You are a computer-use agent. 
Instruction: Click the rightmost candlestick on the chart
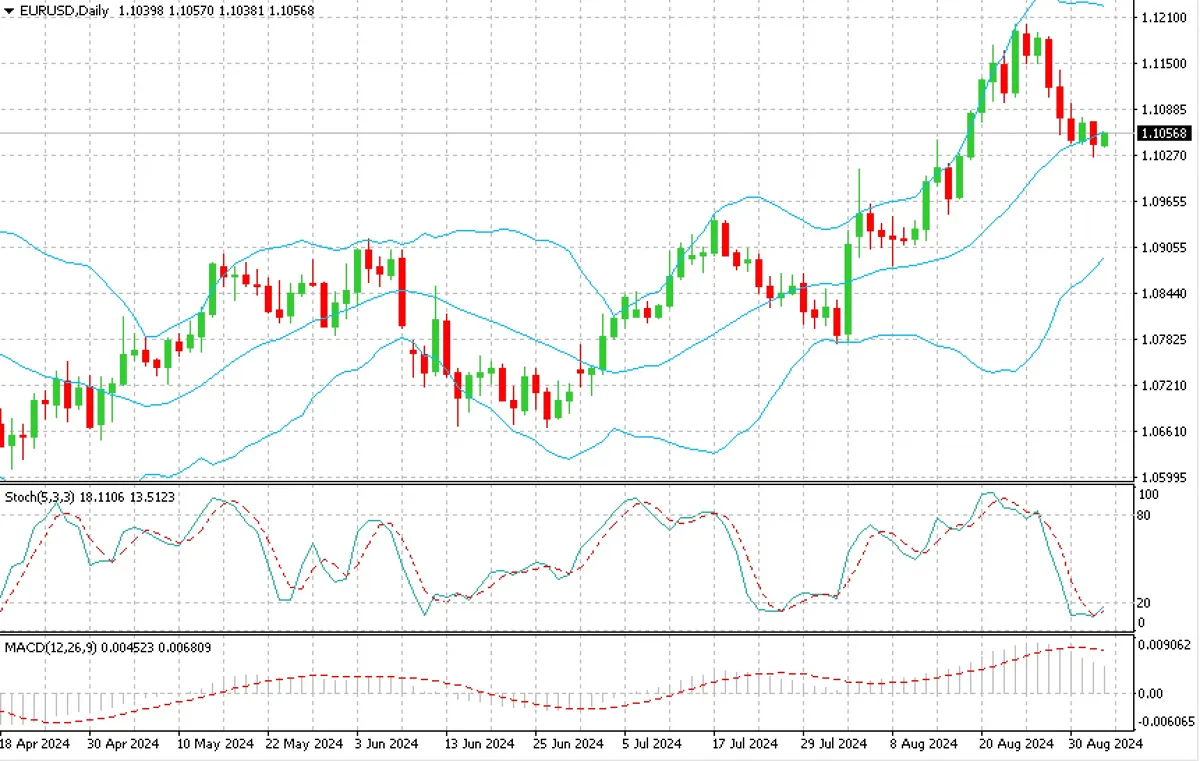(1105, 138)
